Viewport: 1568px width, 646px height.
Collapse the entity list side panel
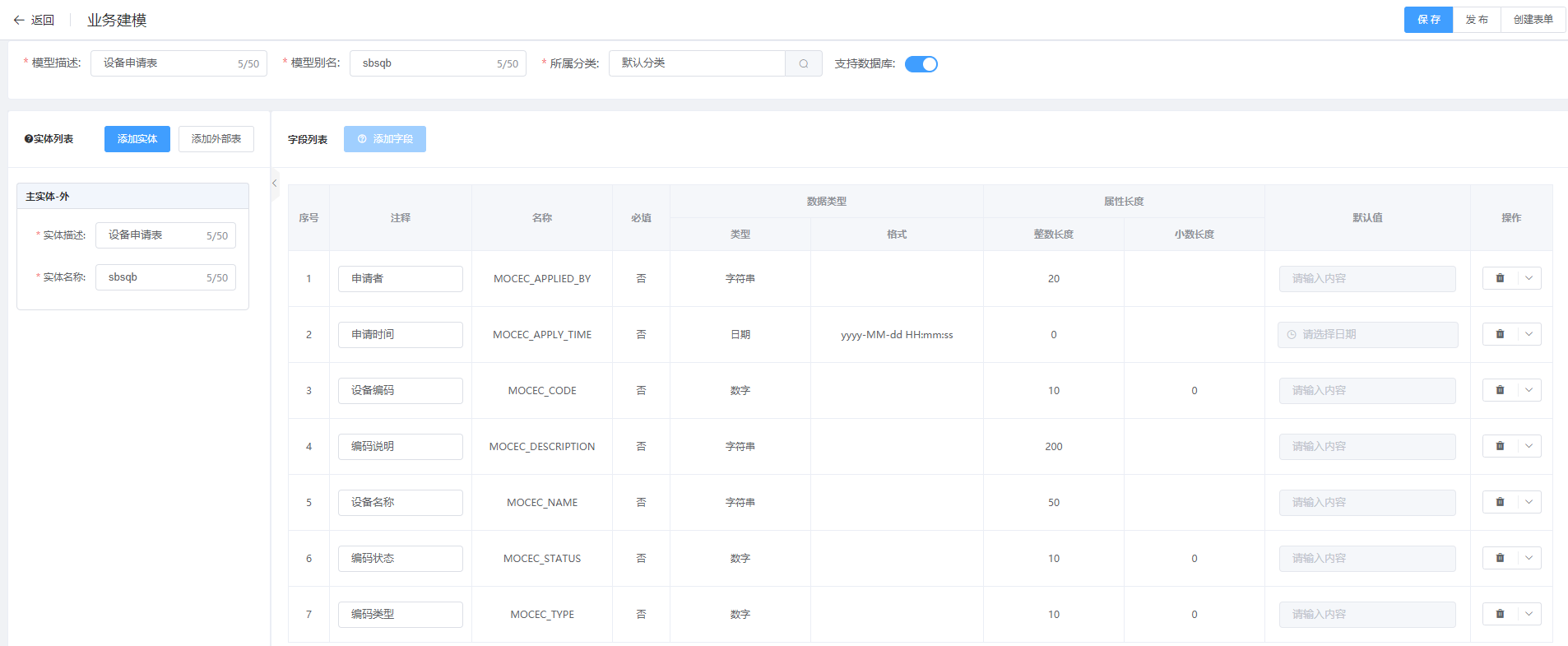[275, 184]
